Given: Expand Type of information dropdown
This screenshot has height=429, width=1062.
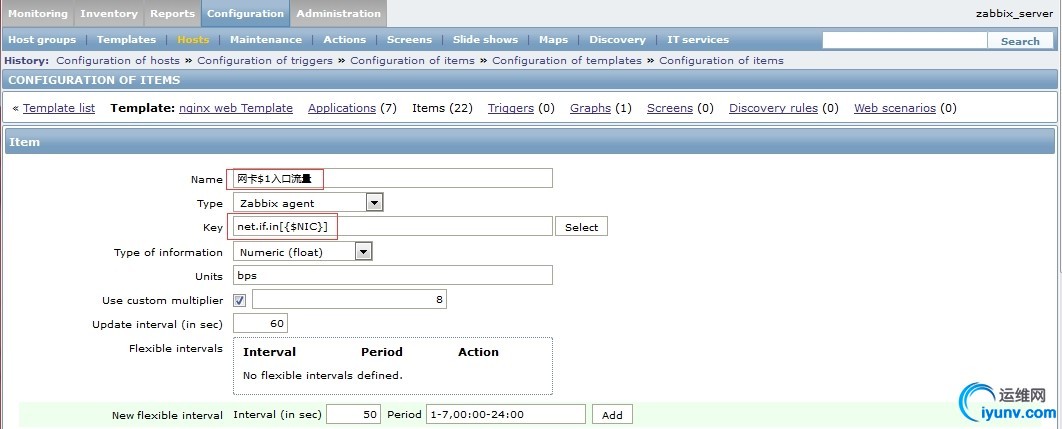Looking at the screenshot, I should click(x=303, y=252).
